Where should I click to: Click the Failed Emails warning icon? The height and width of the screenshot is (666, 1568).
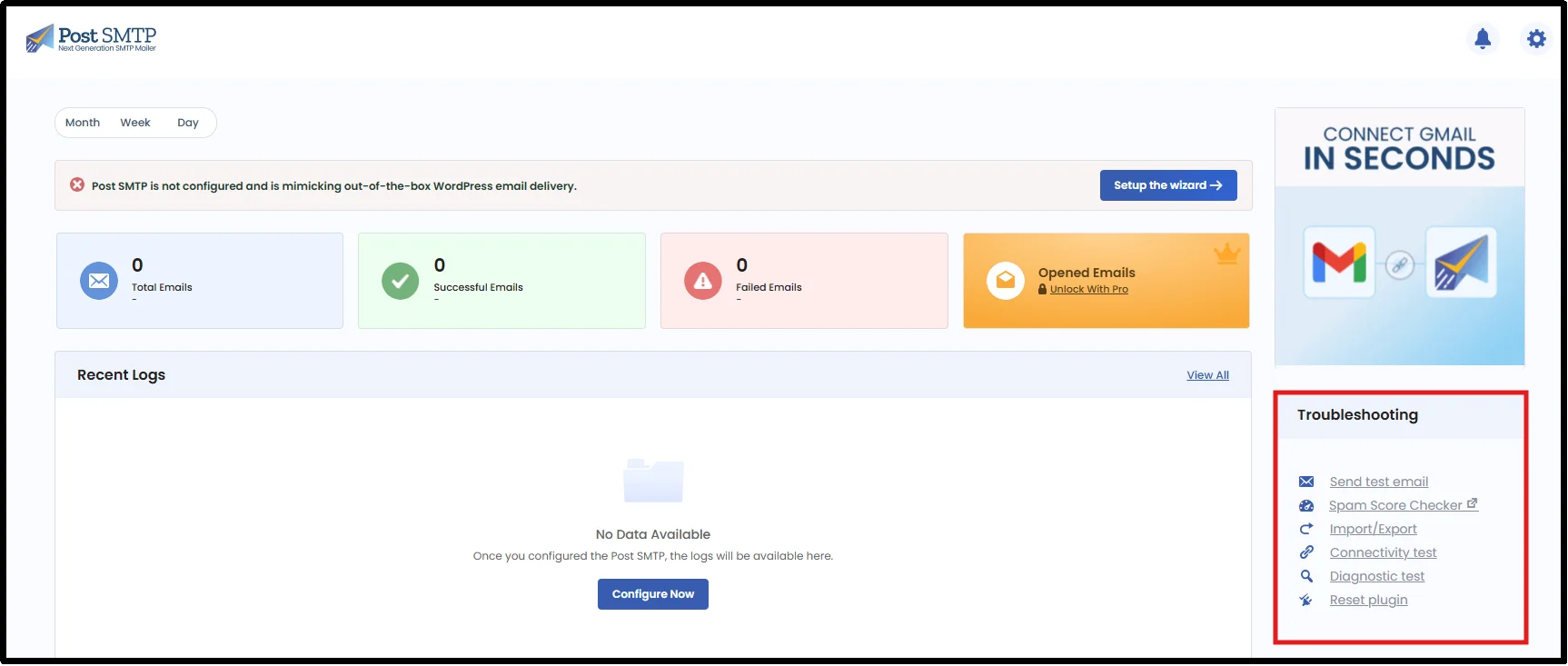(703, 281)
